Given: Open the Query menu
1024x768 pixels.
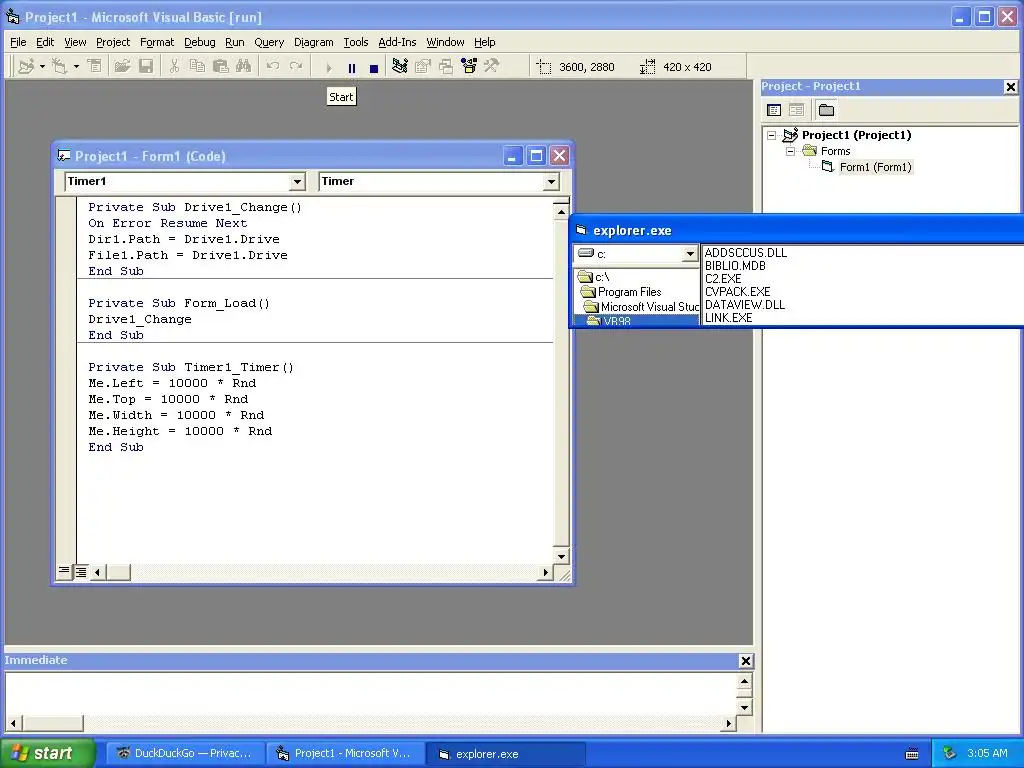Looking at the screenshot, I should coord(269,42).
